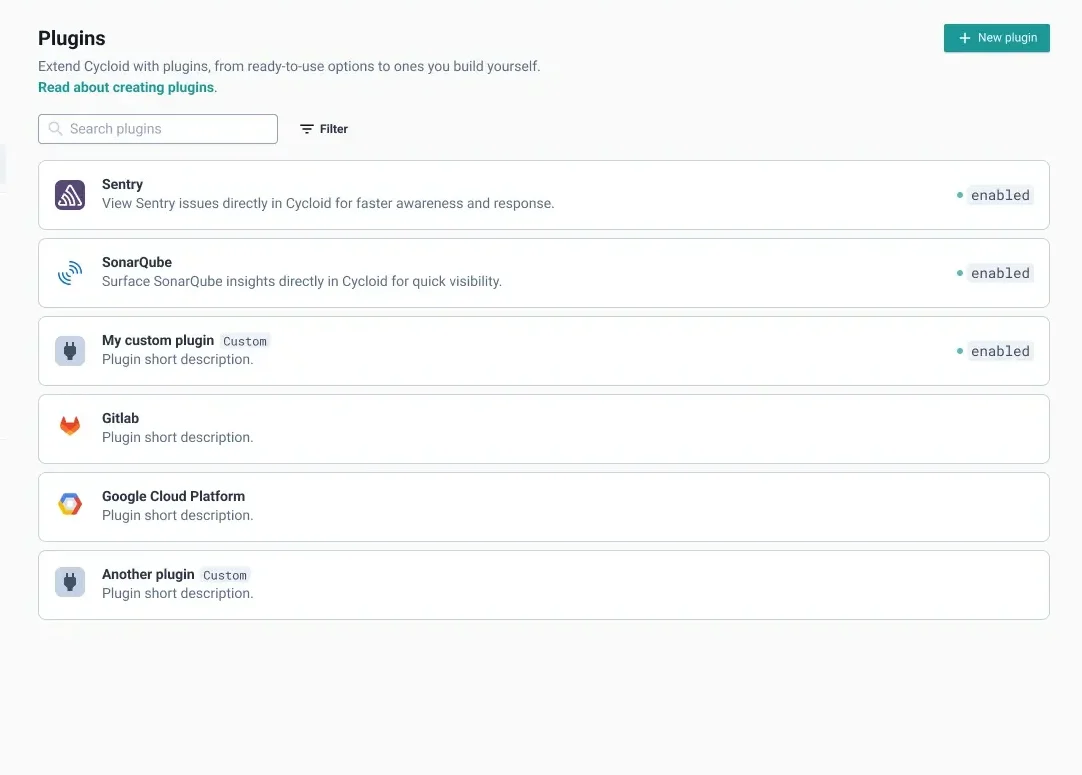The height and width of the screenshot is (775, 1082).
Task: Click the My custom plugin plug icon
Action: click(x=70, y=351)
